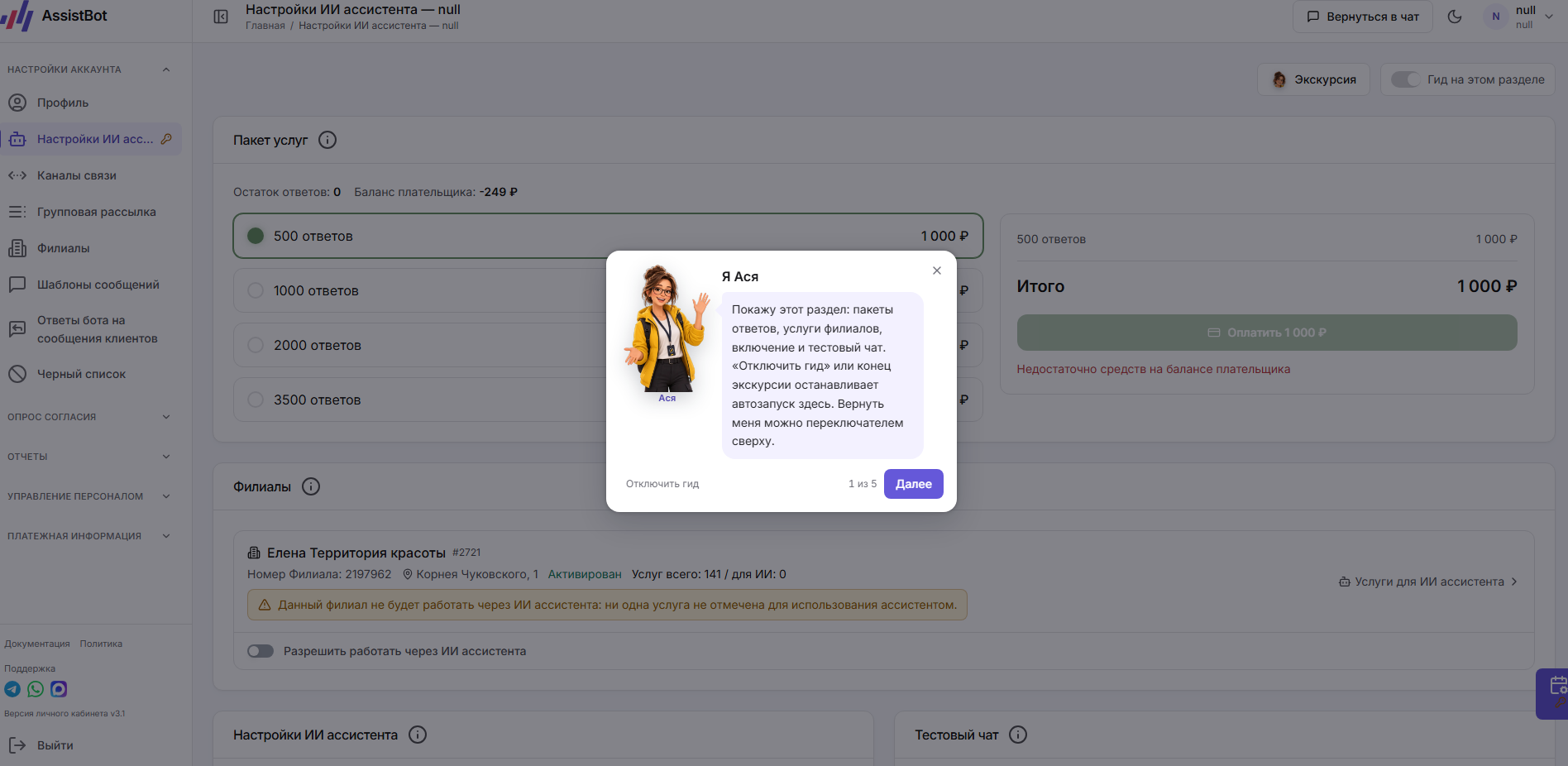This screenshot has height=766, width=1568.
Task: Open WhatsApp support icon
Action: point(36,689)
